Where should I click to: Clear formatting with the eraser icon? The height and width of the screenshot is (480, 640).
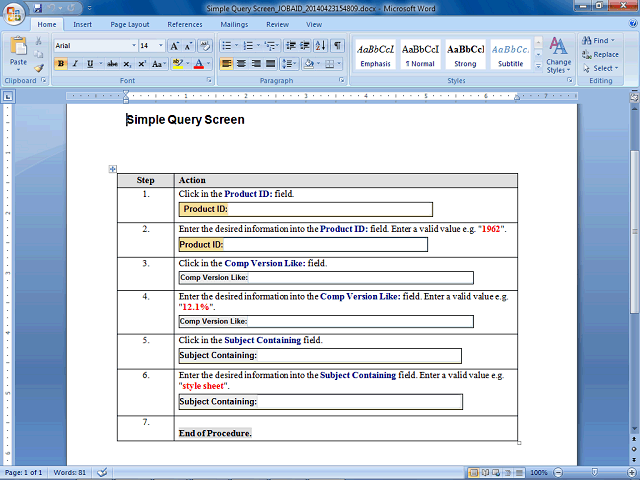point(205,46)
